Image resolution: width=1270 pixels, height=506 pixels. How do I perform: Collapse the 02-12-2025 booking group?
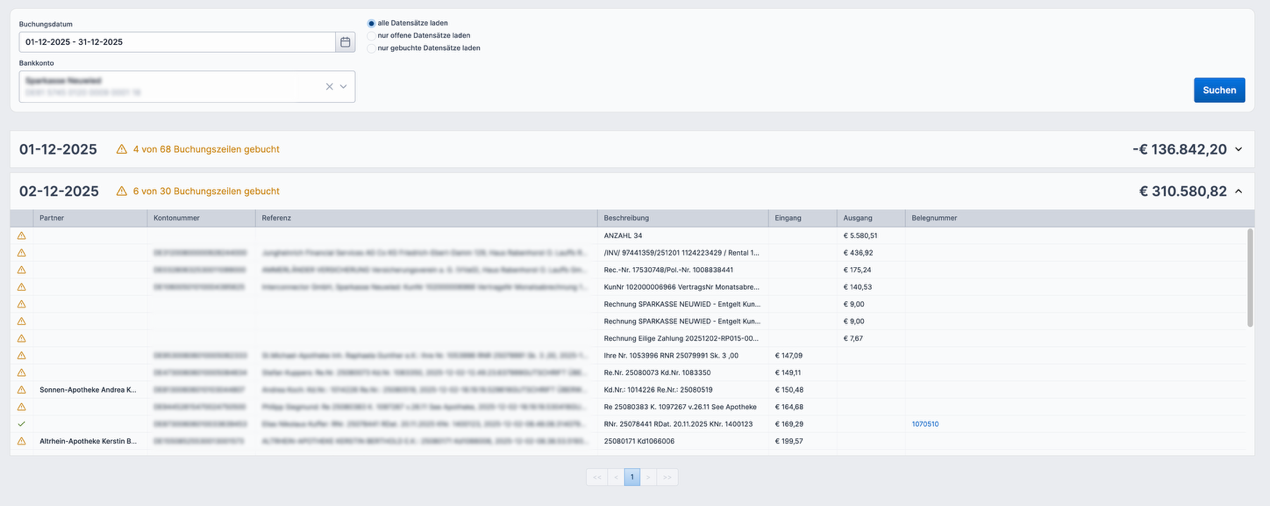coord(1238,191)
